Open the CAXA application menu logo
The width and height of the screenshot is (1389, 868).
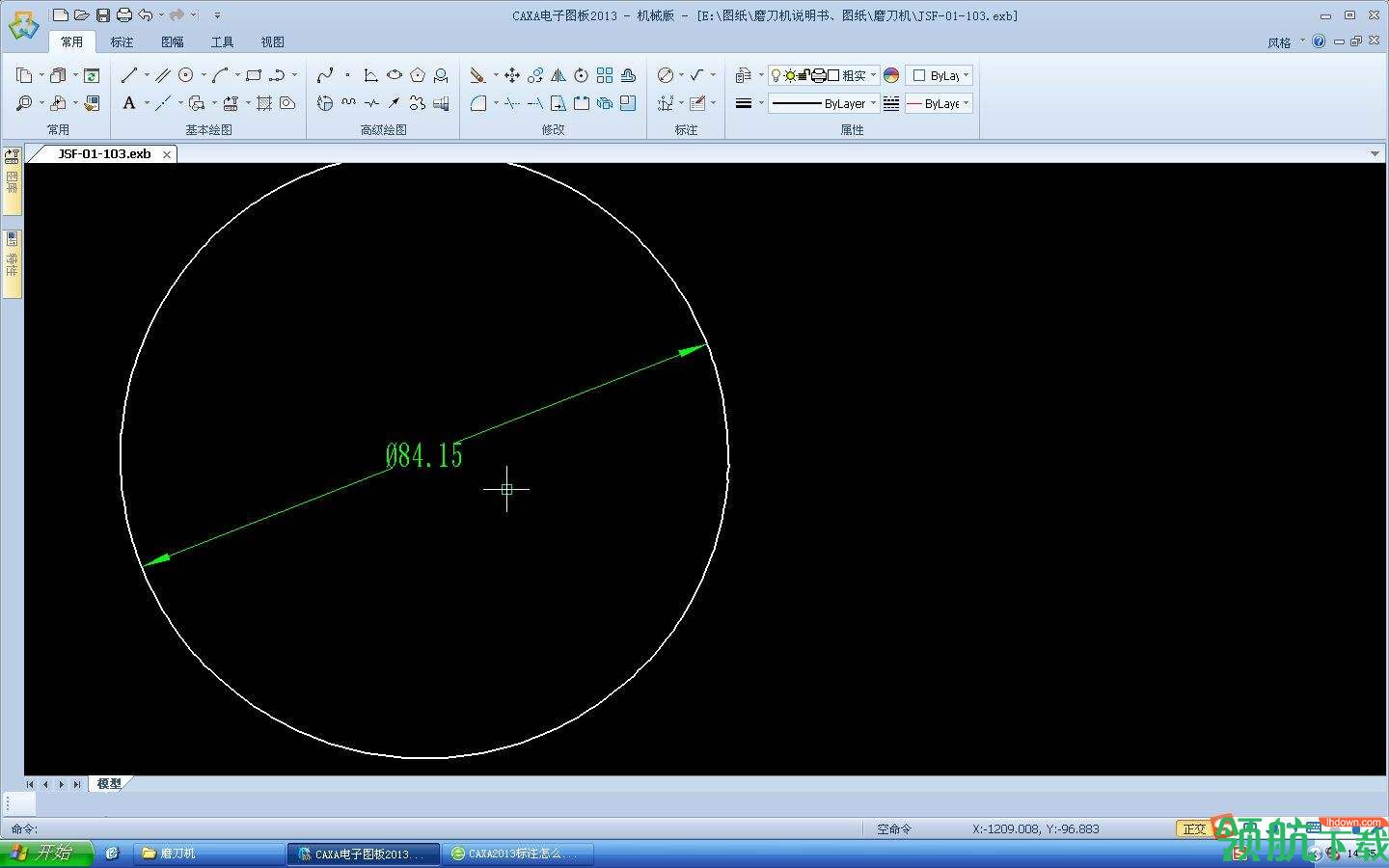click(x=23, y=25)
